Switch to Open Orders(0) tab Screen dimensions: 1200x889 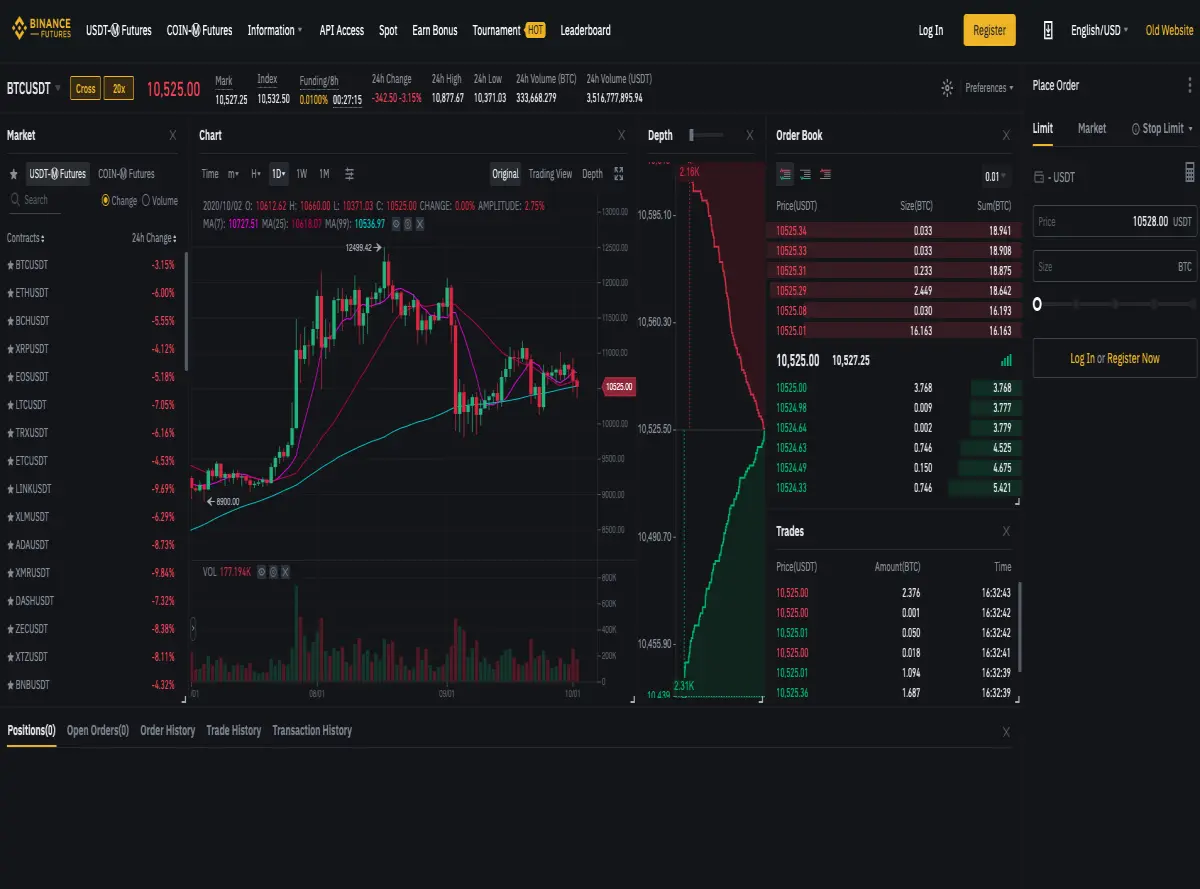[98, 730]
